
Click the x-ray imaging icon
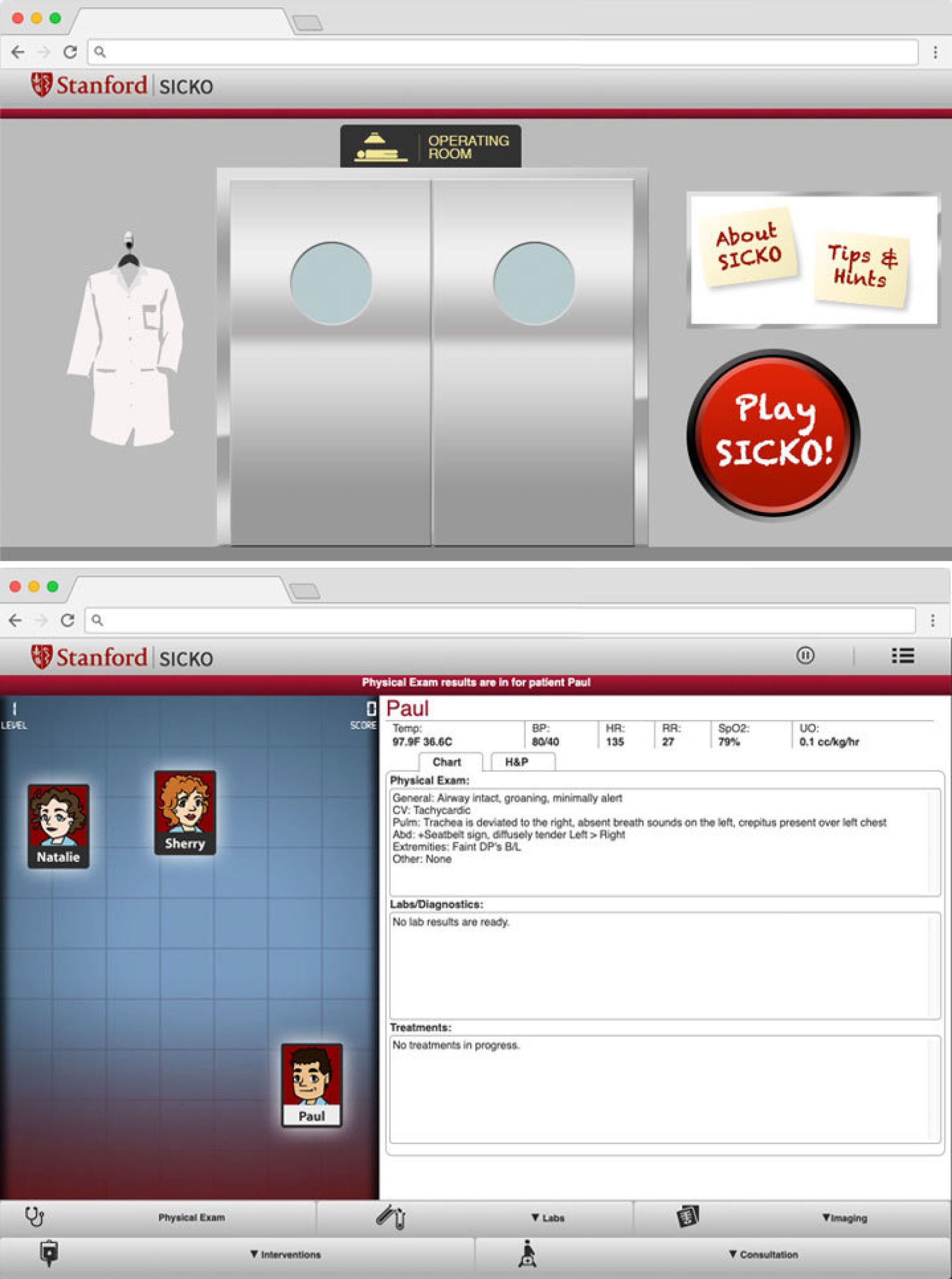[x=688, y=1217]
